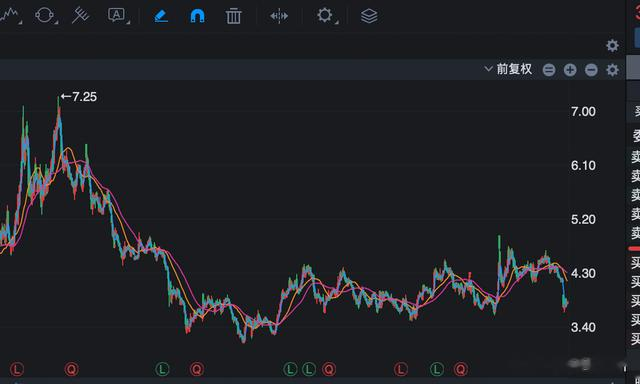The height and width of the screenshot is (384, 640).
Task: Click the minus zoom-out circle button
Action: (x=591, y=70)
